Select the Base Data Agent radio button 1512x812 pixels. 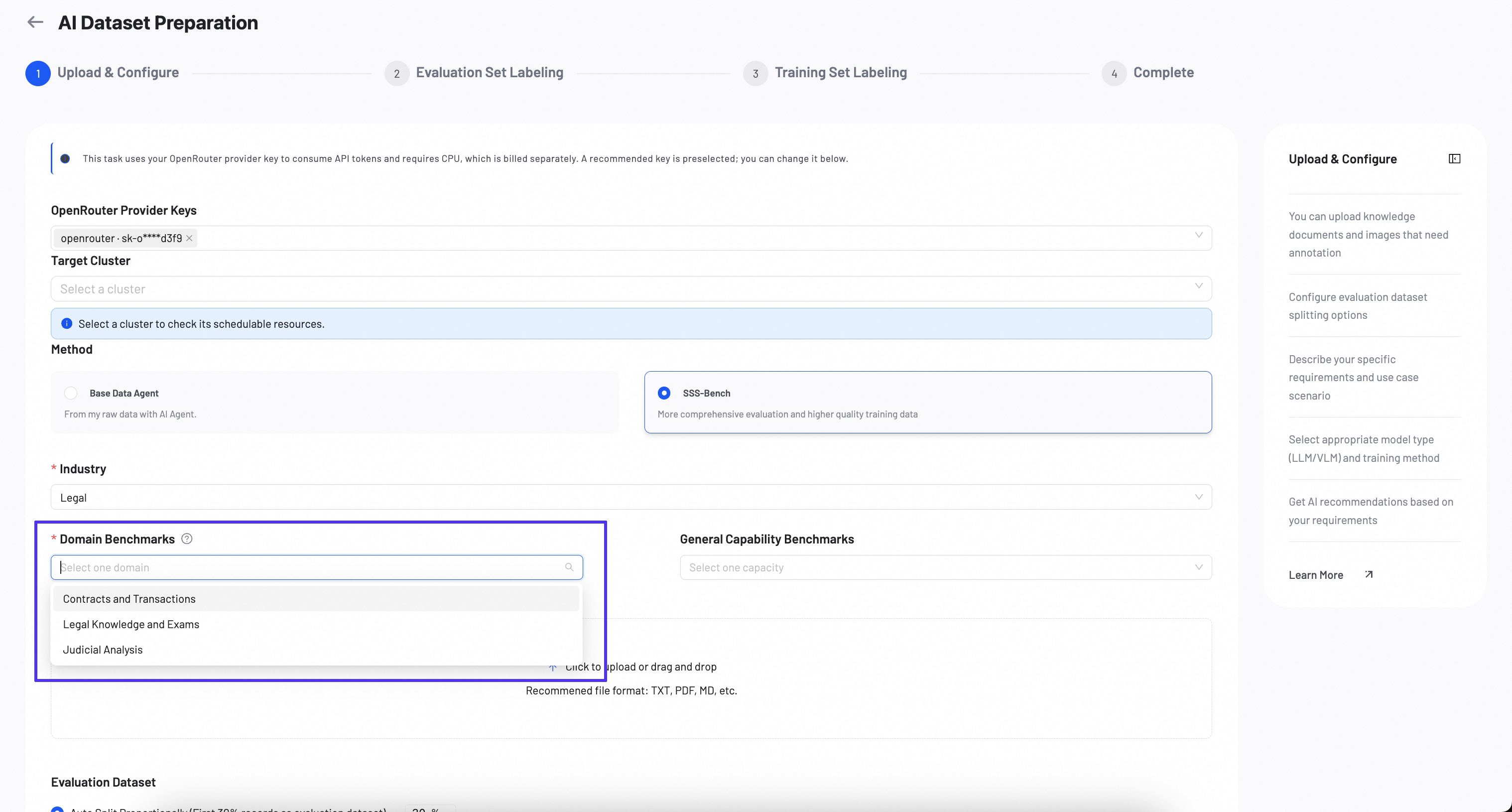coord(70,393)
